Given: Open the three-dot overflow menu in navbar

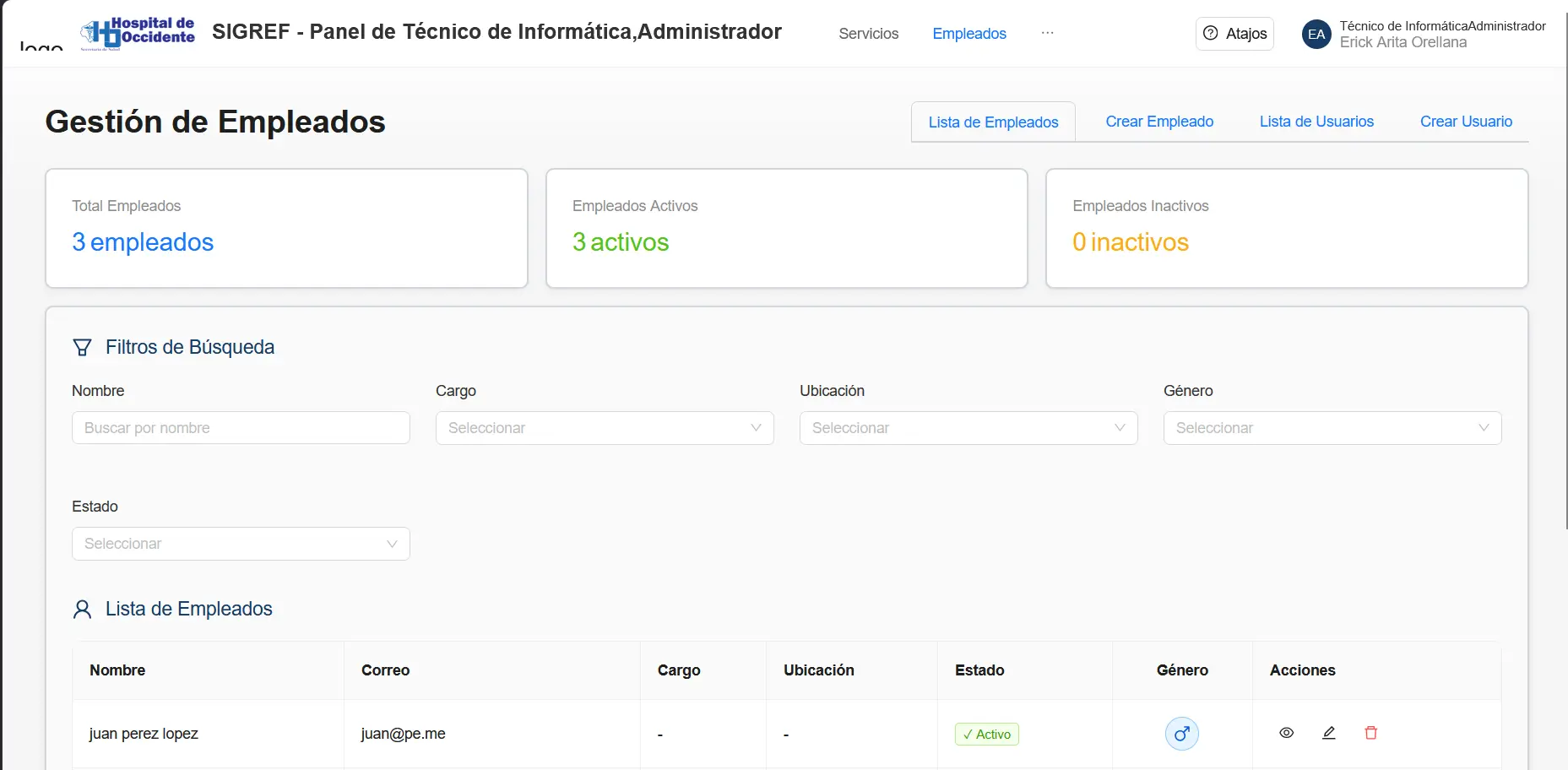Looking at the screenshot, I should [x=1047, y=33].
